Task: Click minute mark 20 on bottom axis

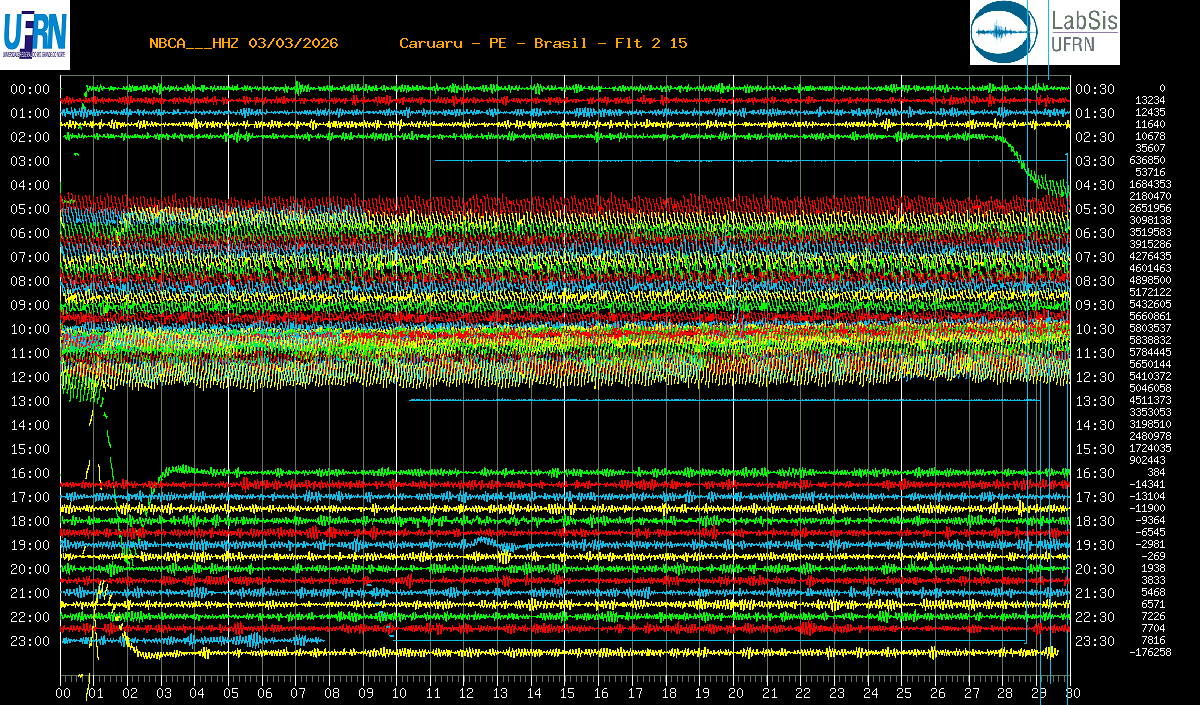Action: 735,692
